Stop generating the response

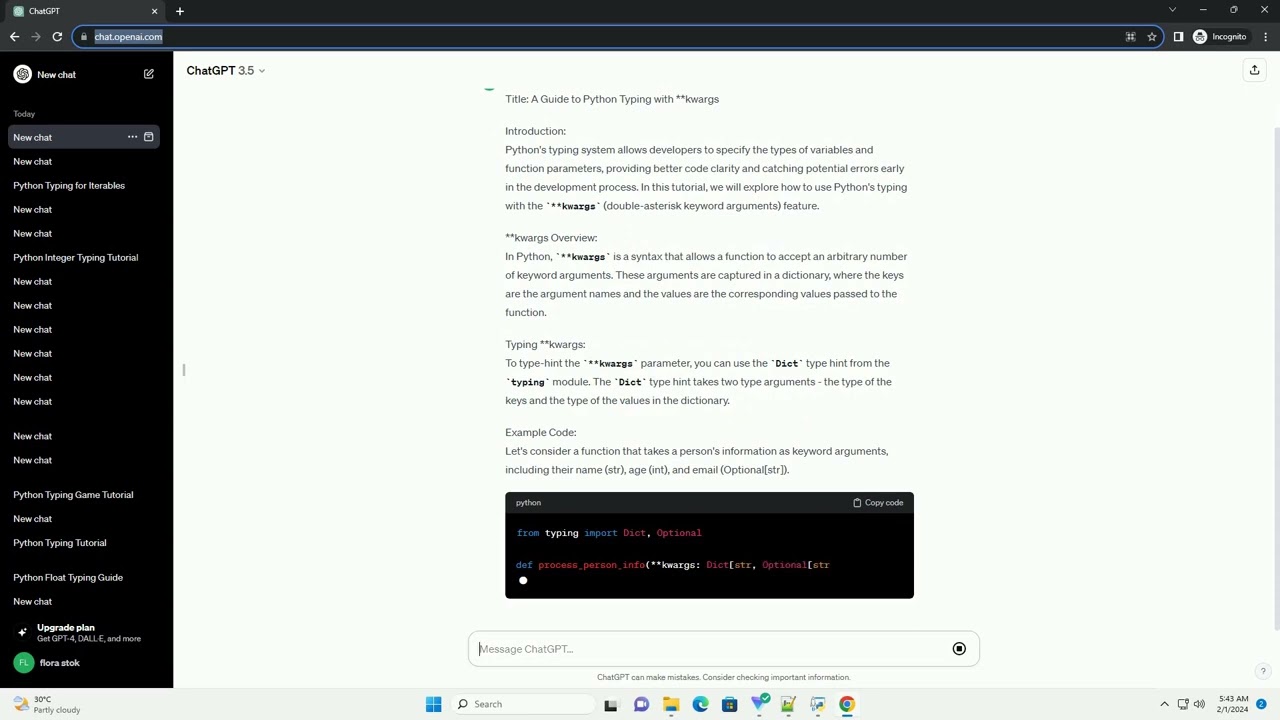pyautogui.click(x=959, y=649)
